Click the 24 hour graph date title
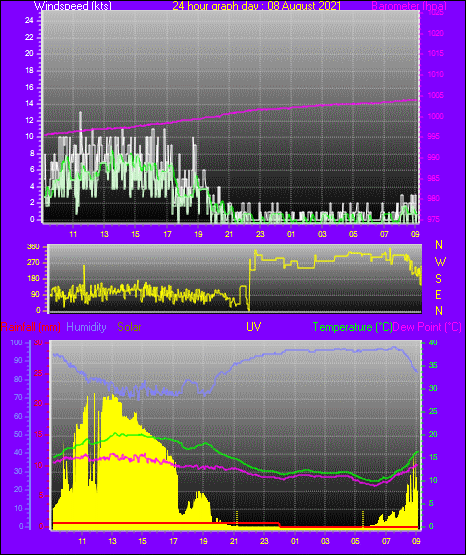 [257, 6]
